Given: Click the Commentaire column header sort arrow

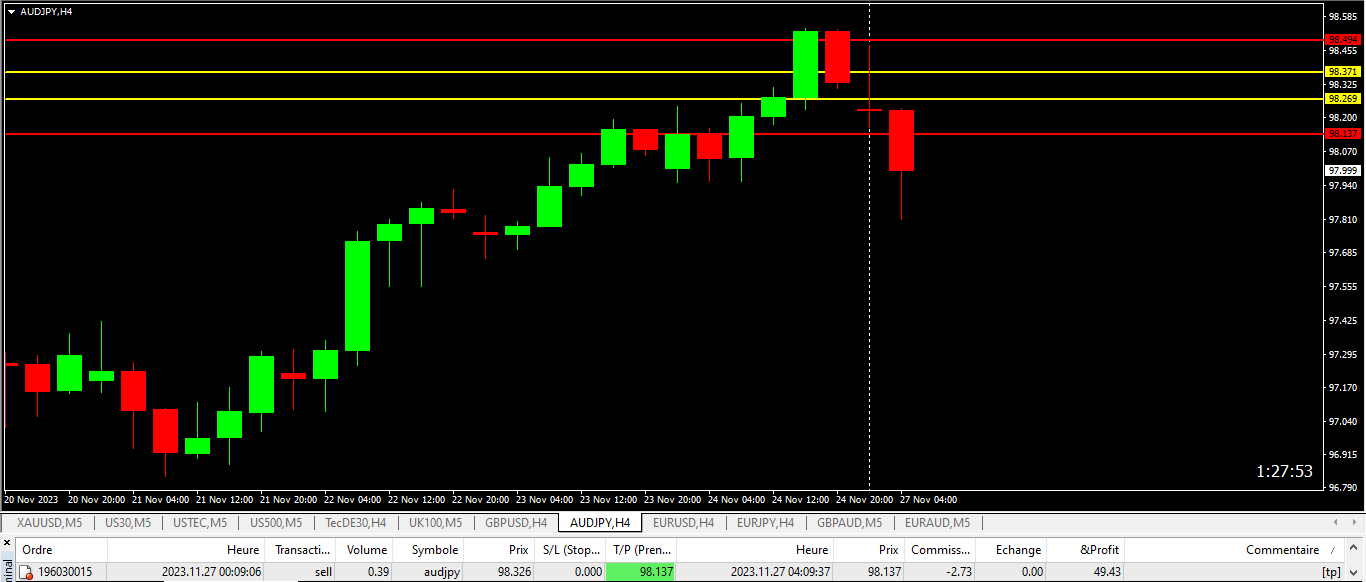Looking at the screenshot, I should coord(1331,550).
